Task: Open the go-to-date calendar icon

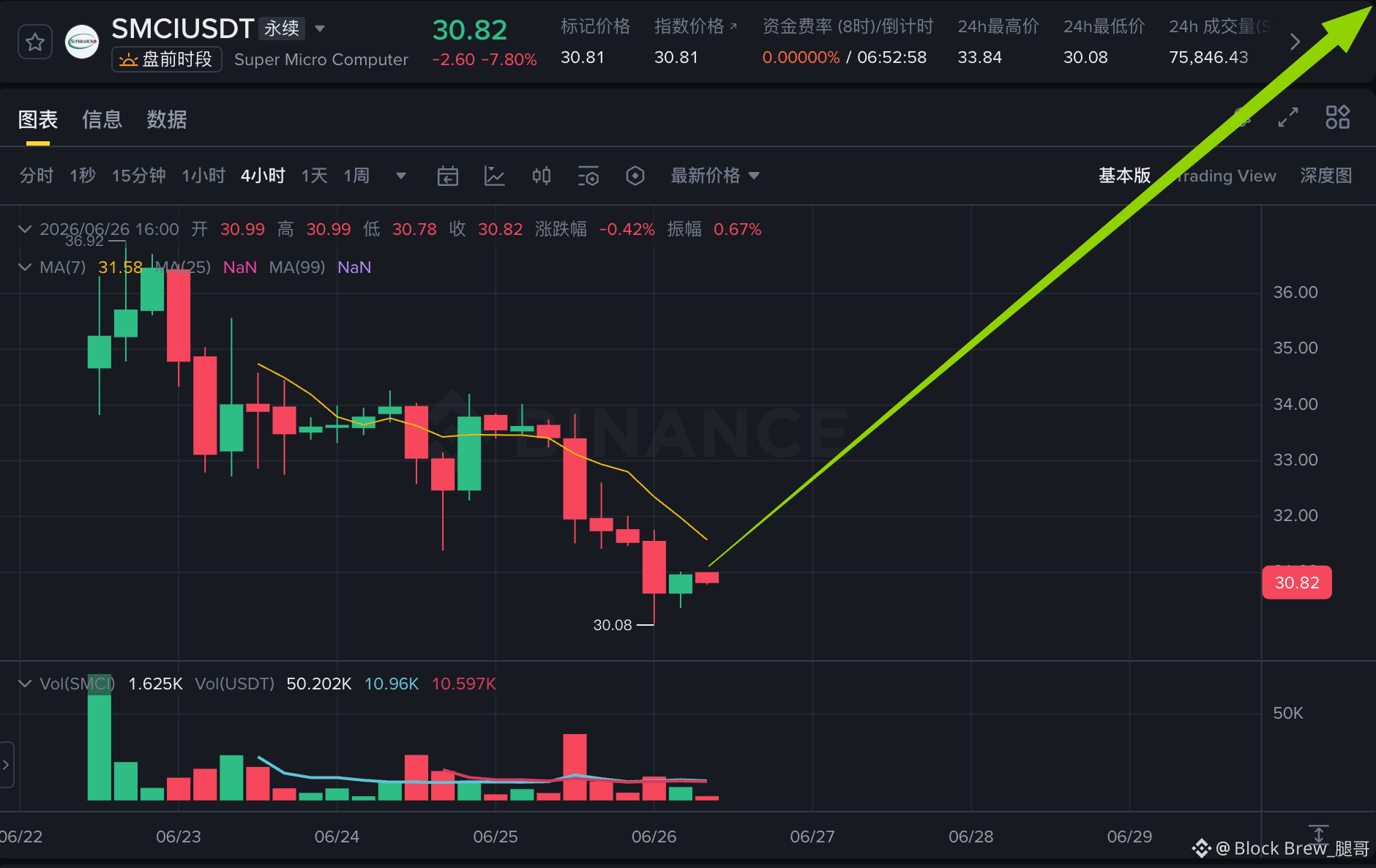Action: (448, 176)
